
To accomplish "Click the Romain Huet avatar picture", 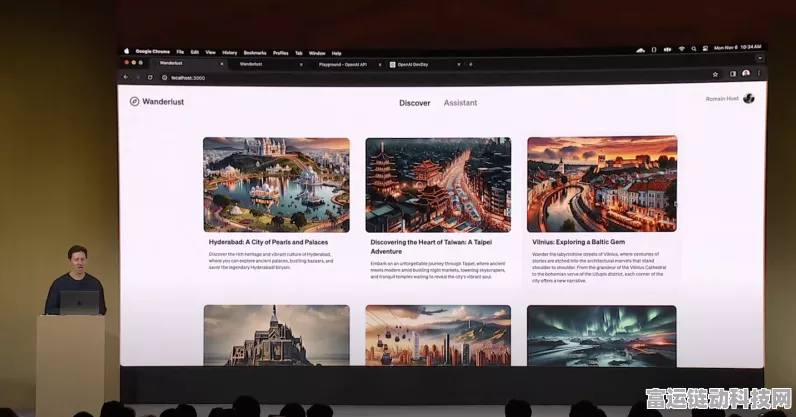I will click(749, 99).
